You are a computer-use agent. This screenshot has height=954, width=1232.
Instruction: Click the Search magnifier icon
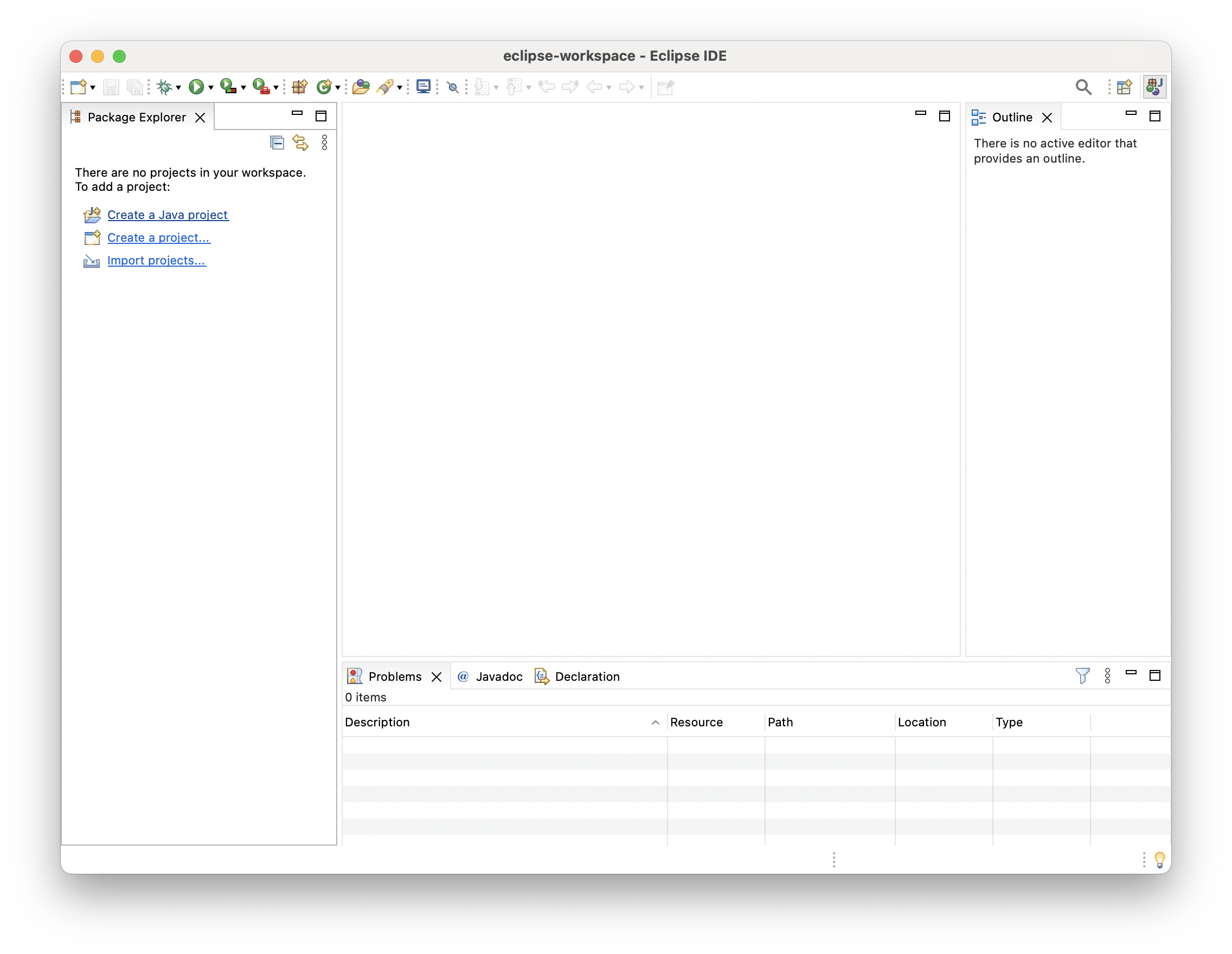(x=1083, y=87)
